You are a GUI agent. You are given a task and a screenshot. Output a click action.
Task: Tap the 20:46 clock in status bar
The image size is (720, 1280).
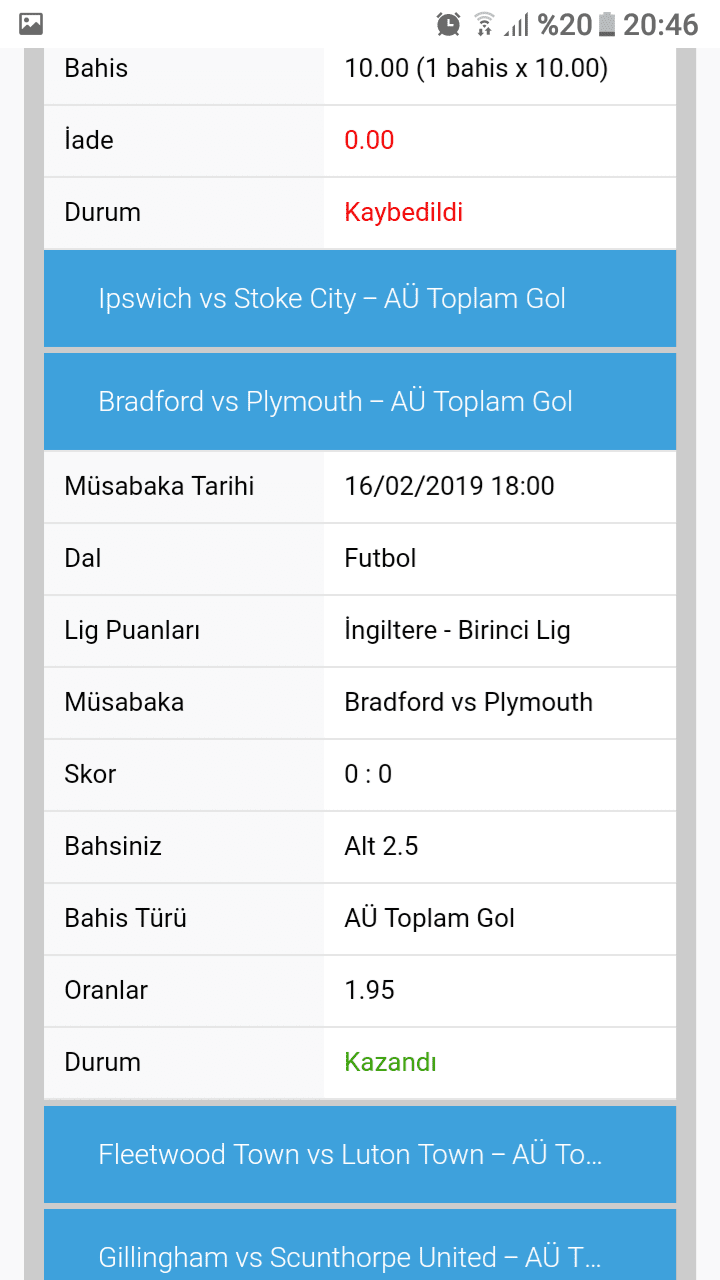(x=660, y=23)
